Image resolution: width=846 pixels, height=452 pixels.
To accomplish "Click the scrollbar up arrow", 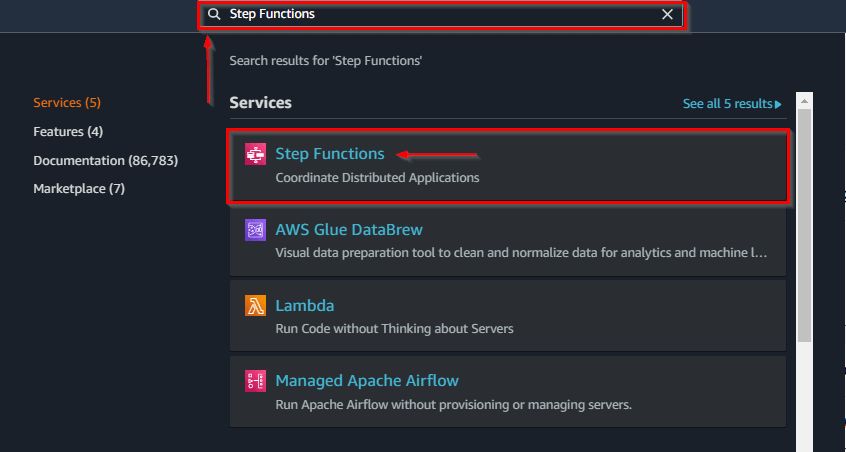I will pos(805,101).
